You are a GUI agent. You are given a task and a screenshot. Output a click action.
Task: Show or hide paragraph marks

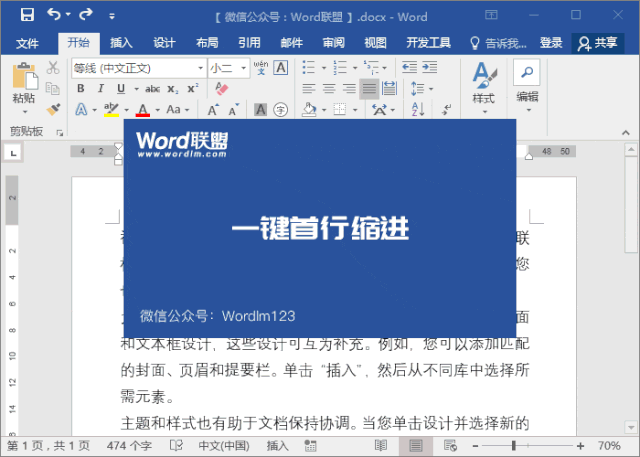tap(447, 109)
